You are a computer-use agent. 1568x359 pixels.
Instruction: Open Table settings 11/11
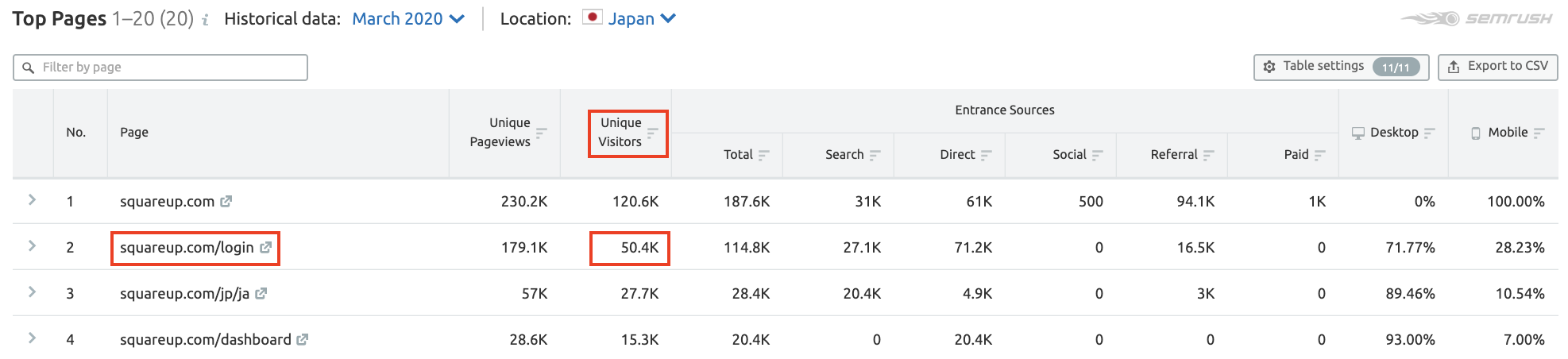[x=1342, y=67]
